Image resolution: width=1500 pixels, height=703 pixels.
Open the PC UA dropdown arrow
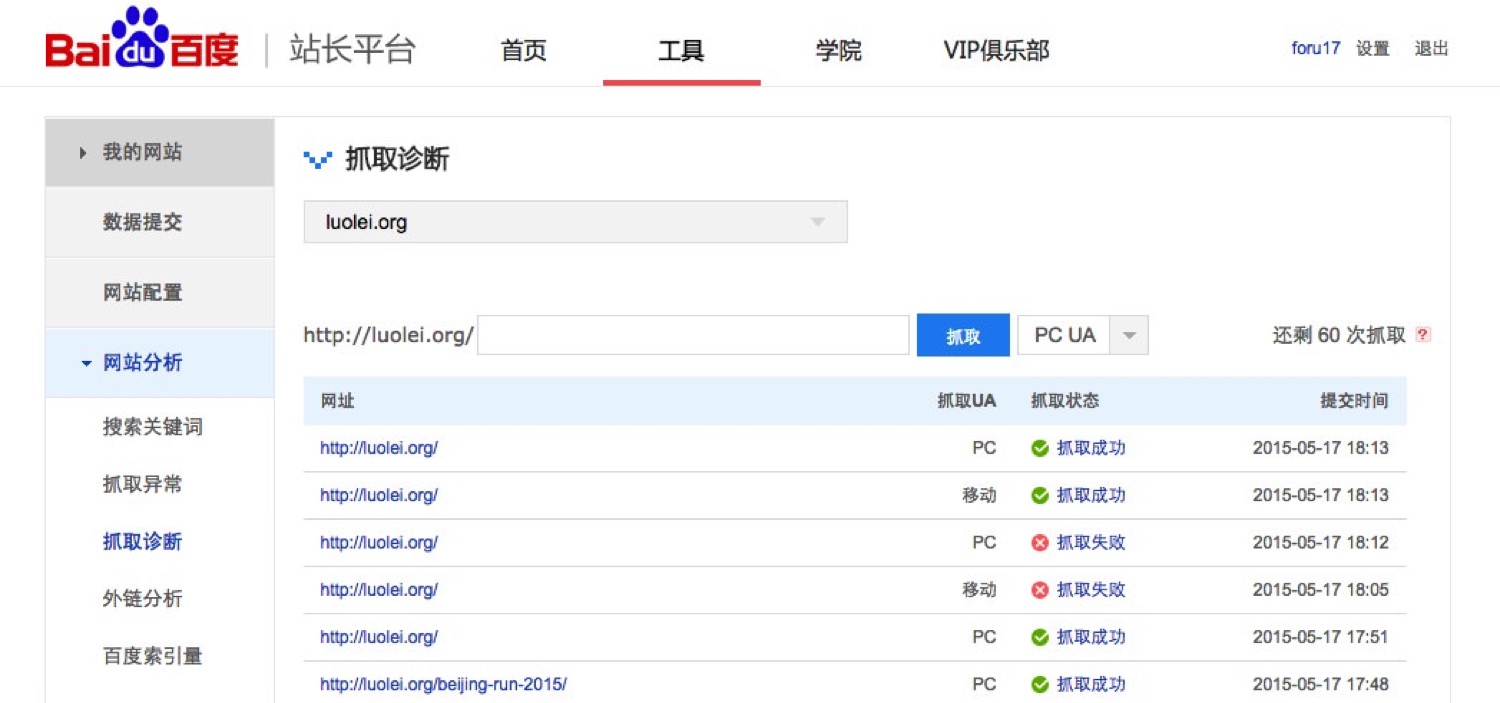1129,336
